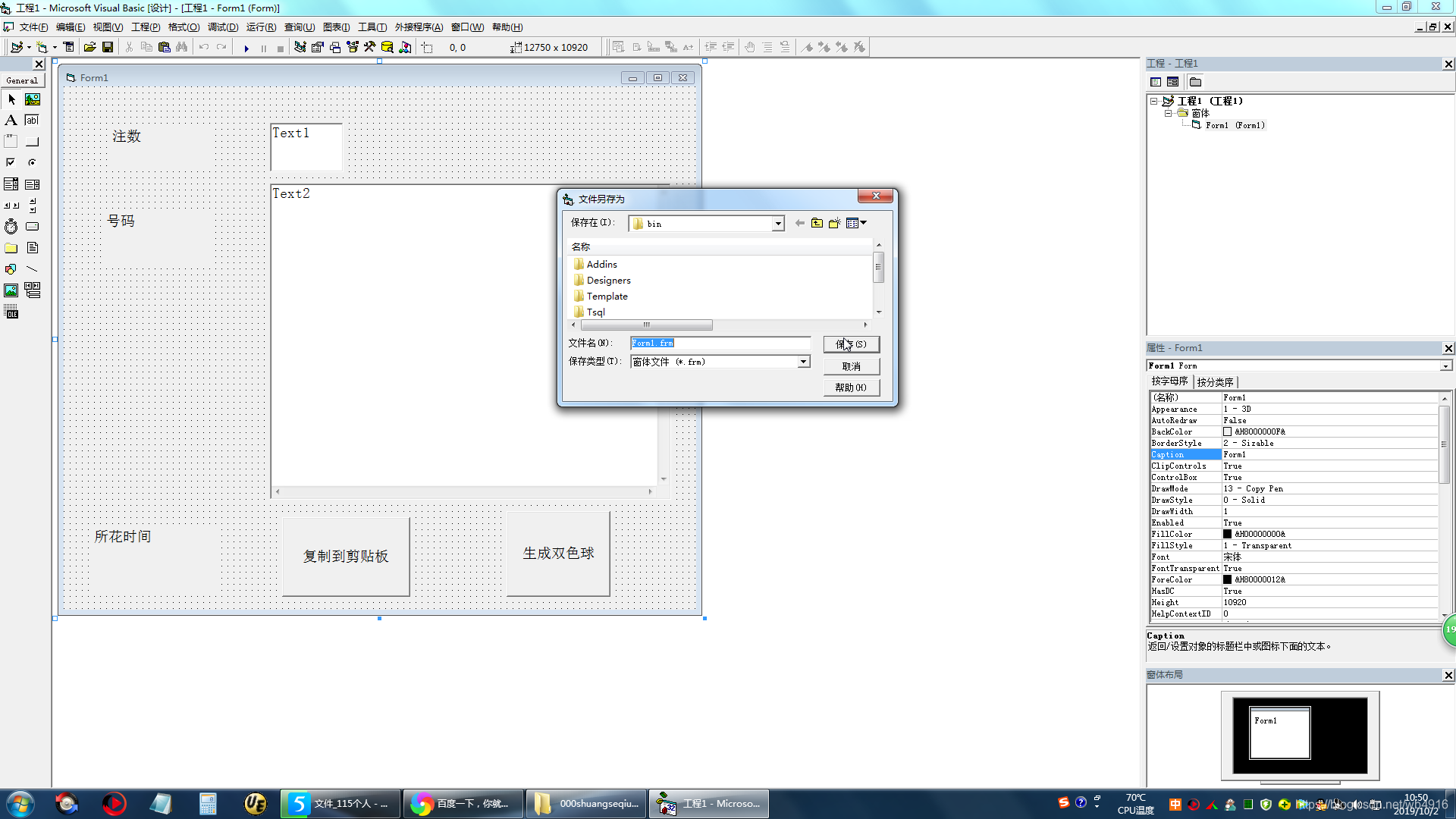This screenshot has width=1456, height=819.
Task: Collapse the 工程1 project tree node
Action: click(1153, 101)
